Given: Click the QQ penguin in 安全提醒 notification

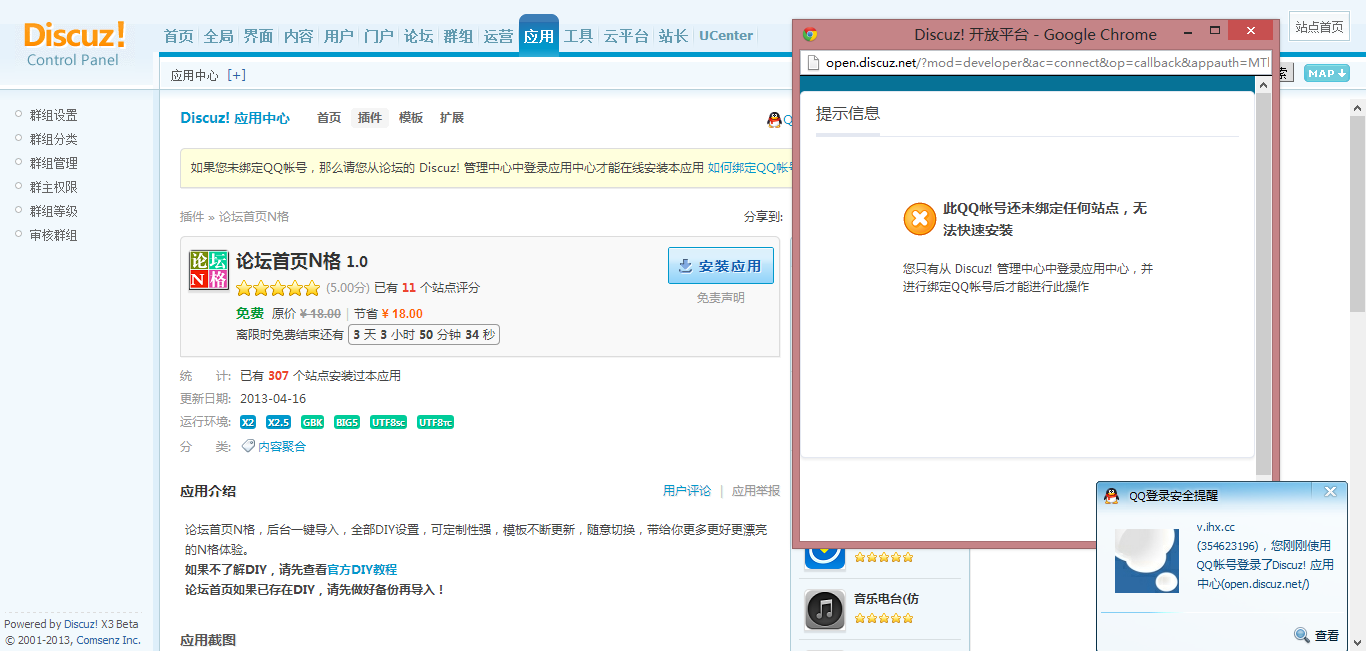Looking at the screenshot, I should click(1111, 496).
